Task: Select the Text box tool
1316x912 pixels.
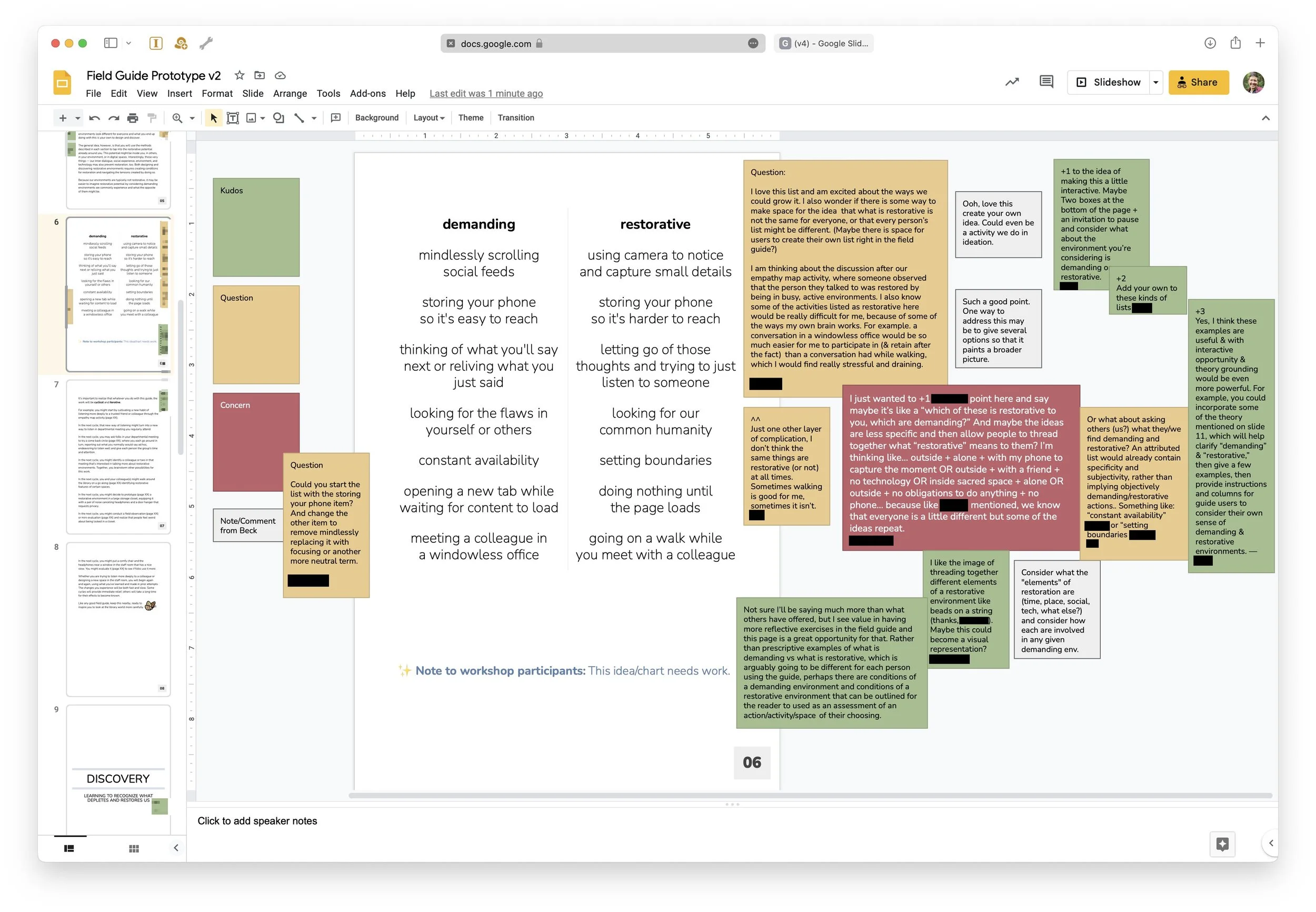Action: coord(233,118)
